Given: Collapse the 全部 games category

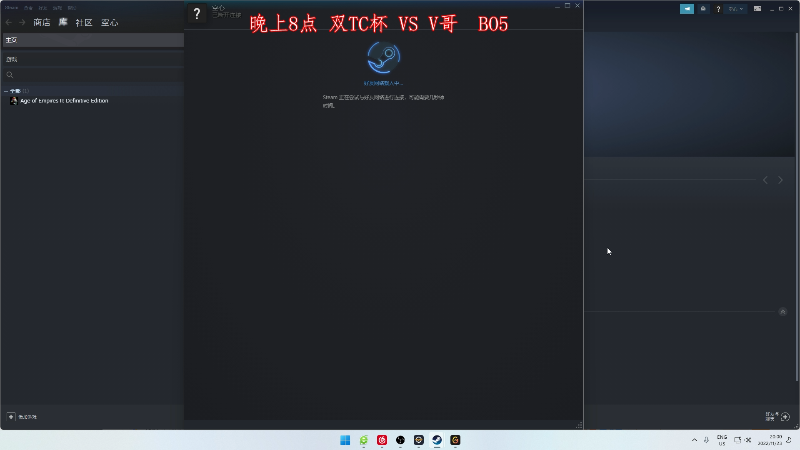Looking at the screenshot, I should tap(6, 91).
